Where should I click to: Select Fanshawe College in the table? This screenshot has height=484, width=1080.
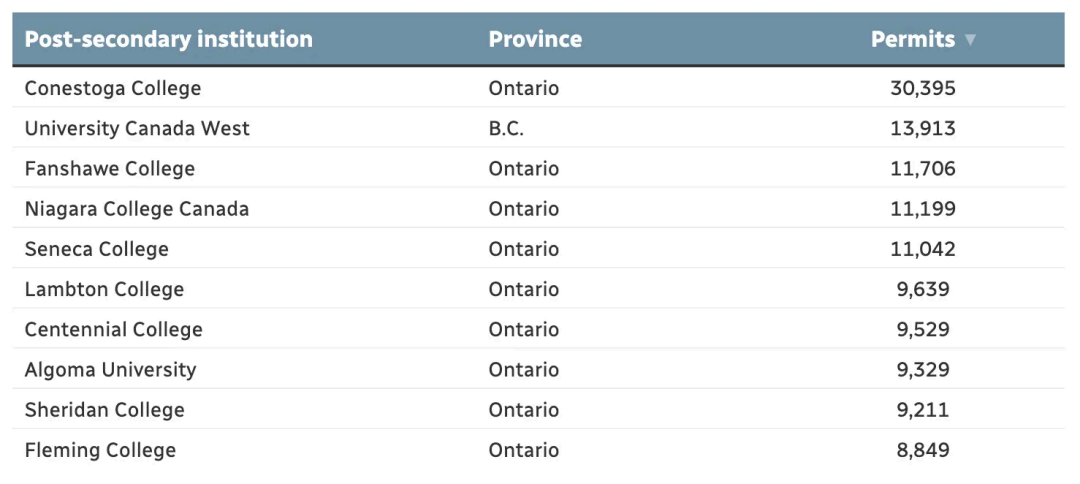tap(110, 169)
